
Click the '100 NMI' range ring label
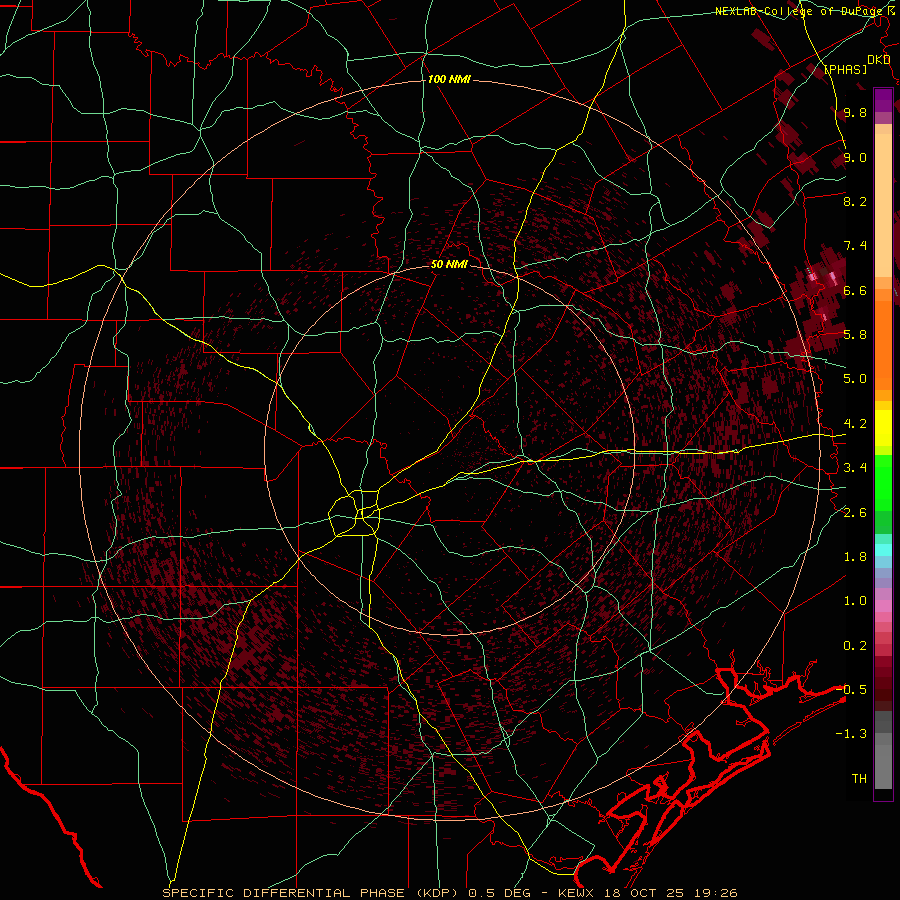point(449,79)
